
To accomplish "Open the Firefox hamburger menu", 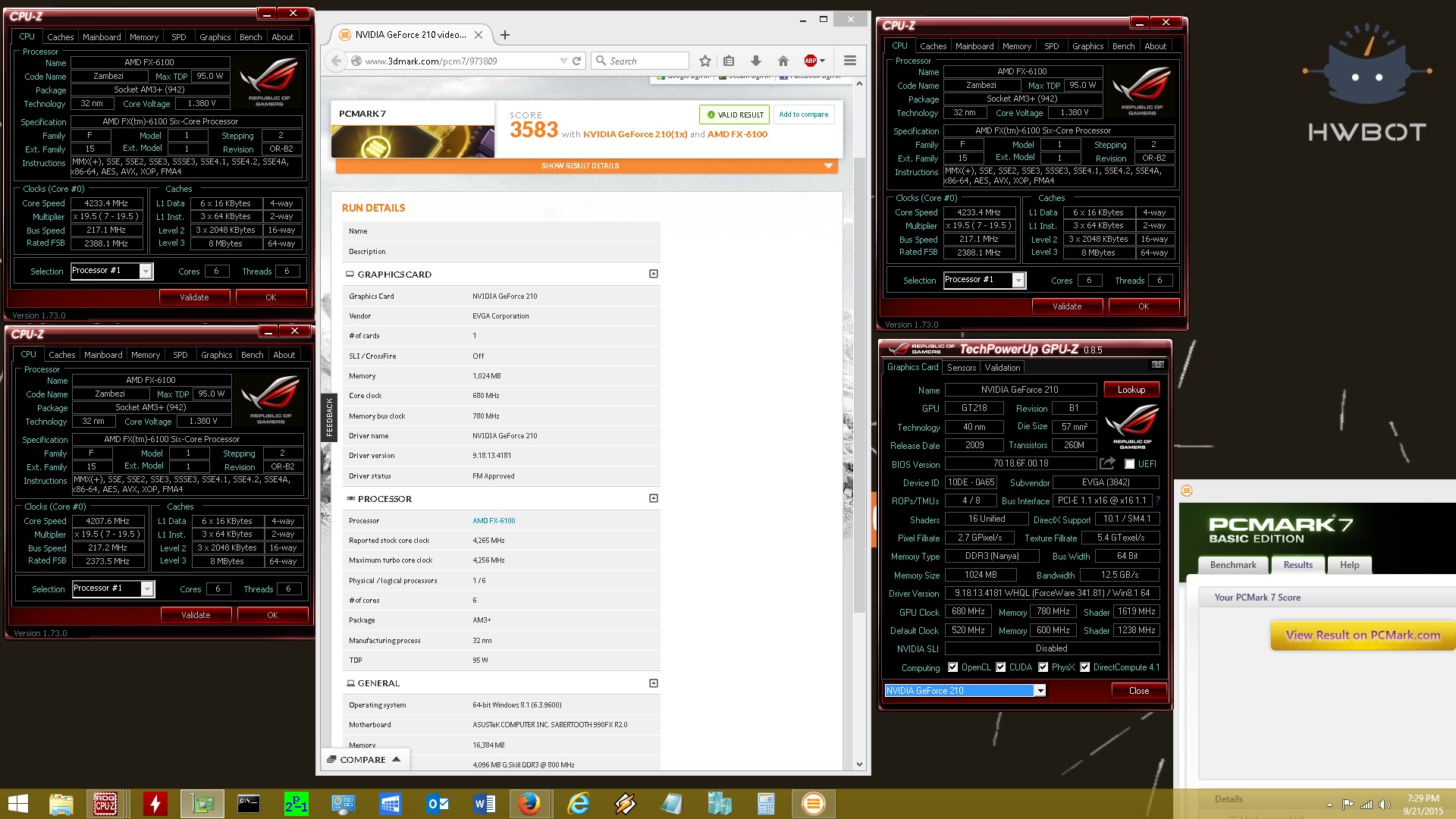I will pos(850,61).
